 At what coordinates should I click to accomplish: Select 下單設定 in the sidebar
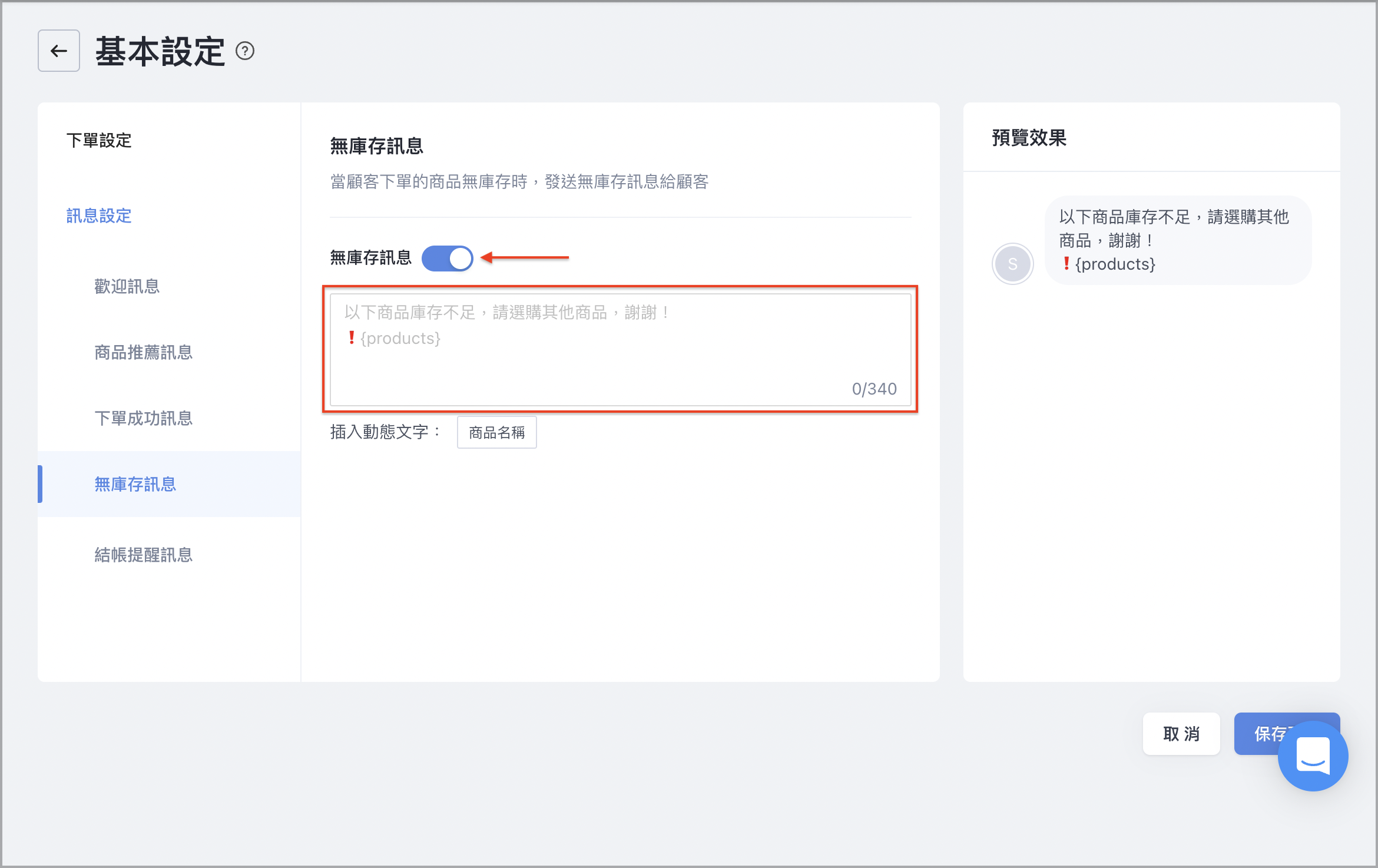click(x=99, y=141)
